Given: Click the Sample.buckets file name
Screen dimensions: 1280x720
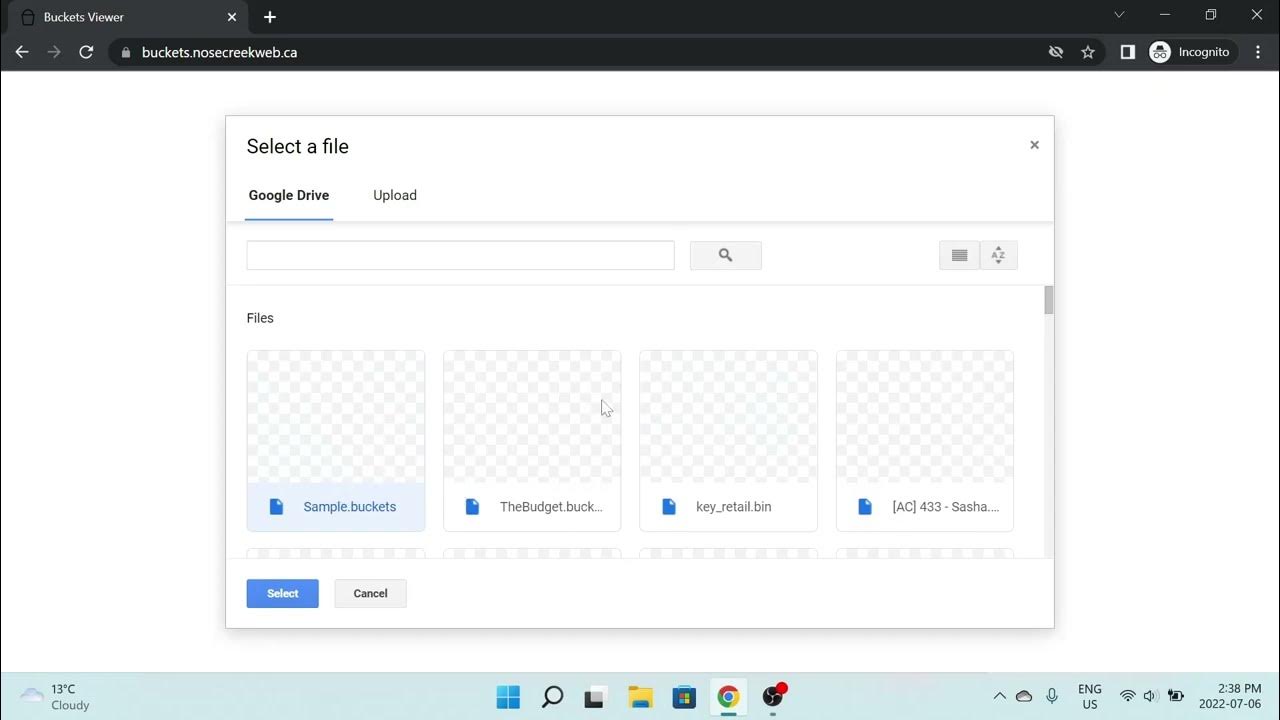Looking at the screenshot, I should click(x=350, y=507).
